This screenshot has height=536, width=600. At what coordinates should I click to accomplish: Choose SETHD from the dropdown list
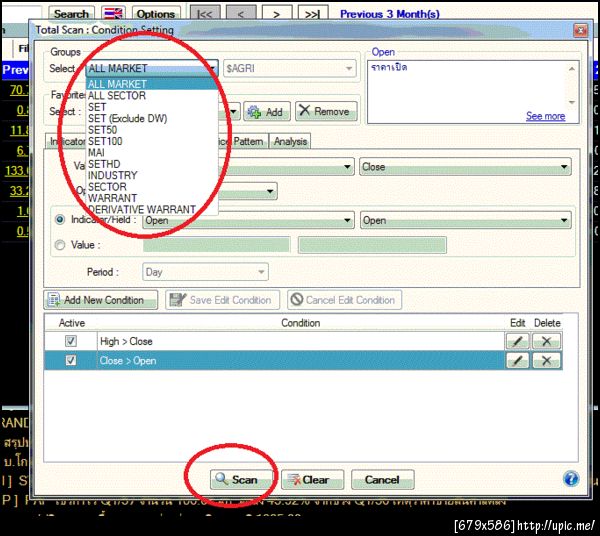tap(152, 164)
